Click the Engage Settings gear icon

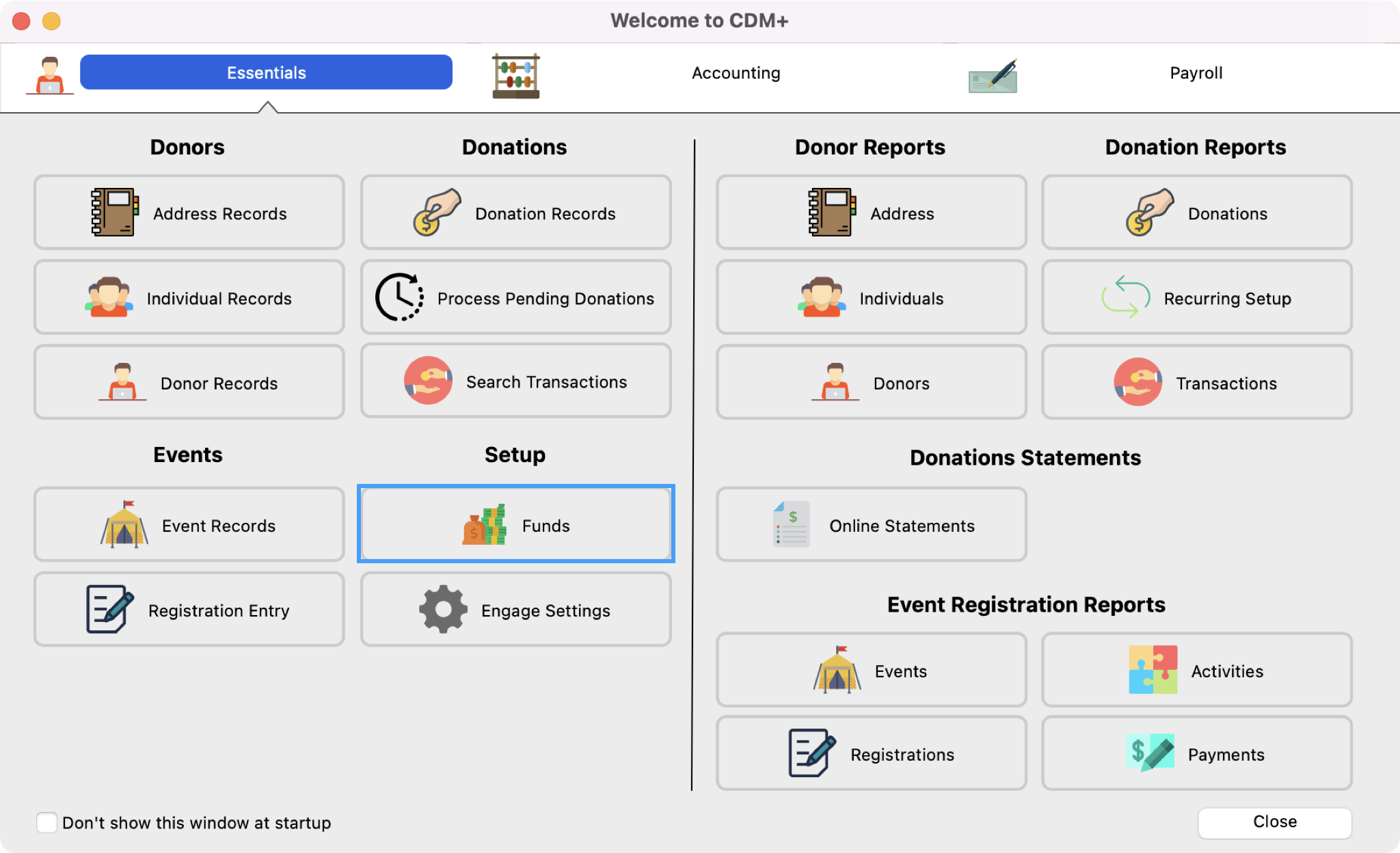coord(443,609)
